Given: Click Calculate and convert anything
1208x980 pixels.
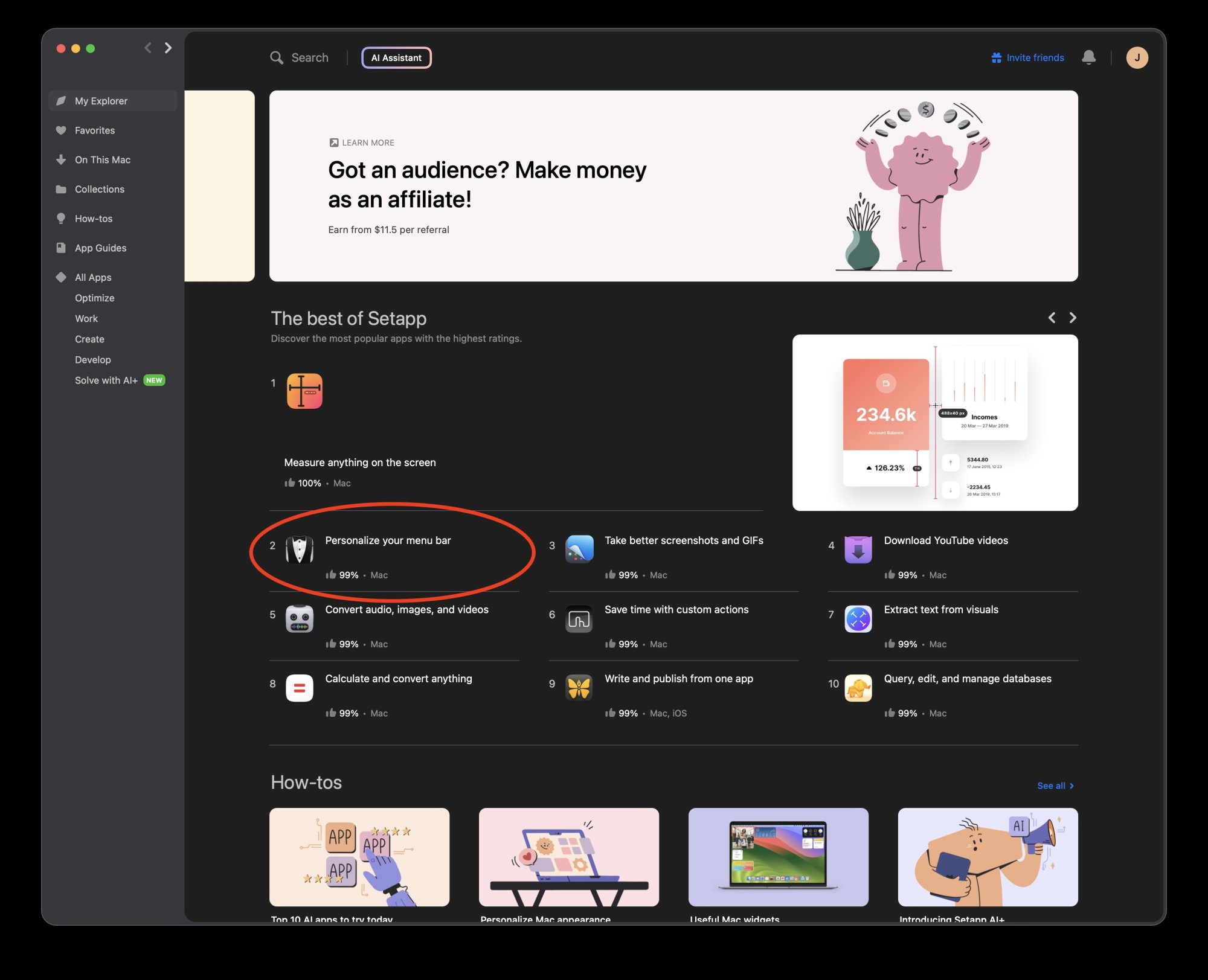Looking at the screenshot, I should pyautogui.click(x=399, y=679).
